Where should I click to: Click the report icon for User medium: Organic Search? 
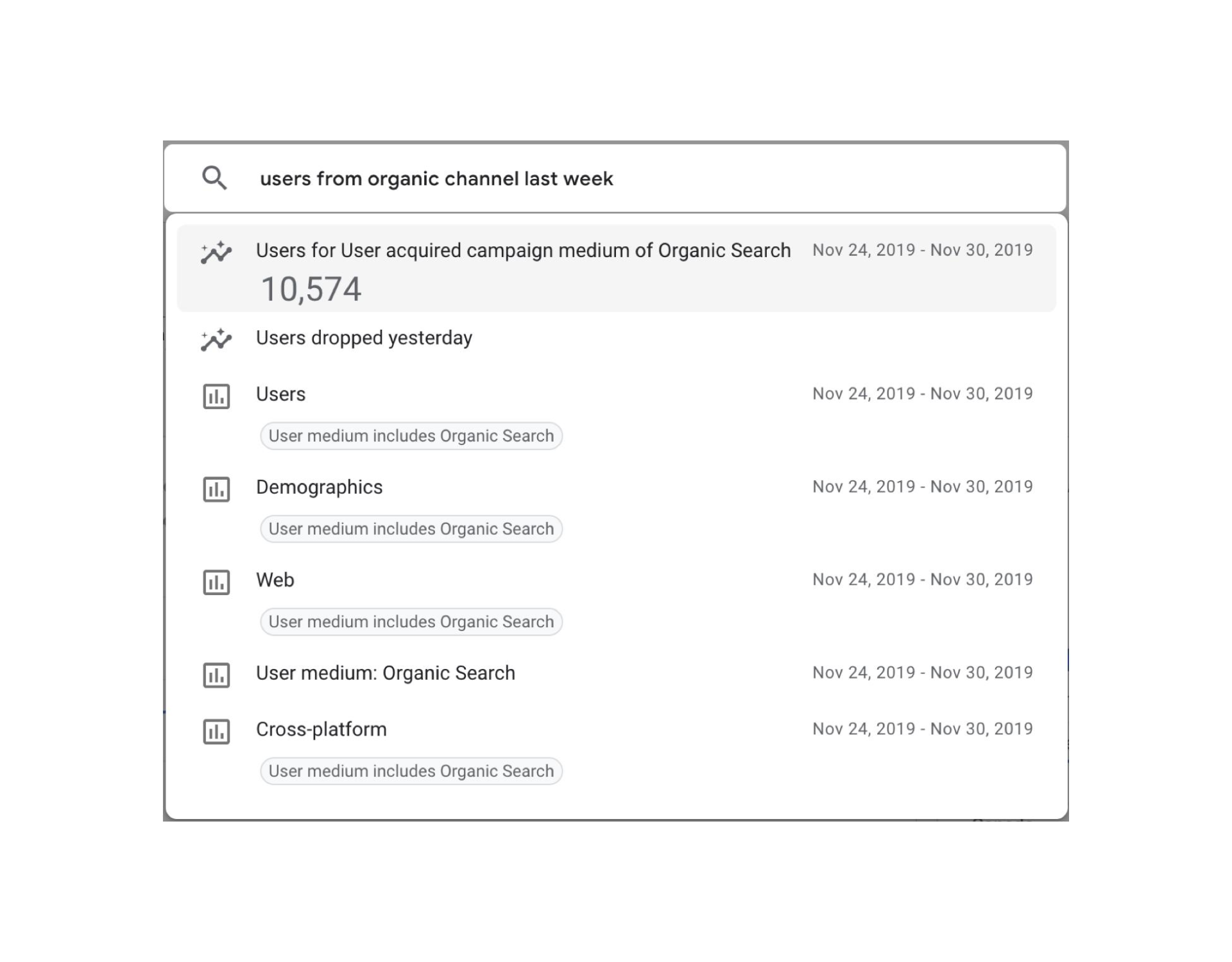point(216,675)
